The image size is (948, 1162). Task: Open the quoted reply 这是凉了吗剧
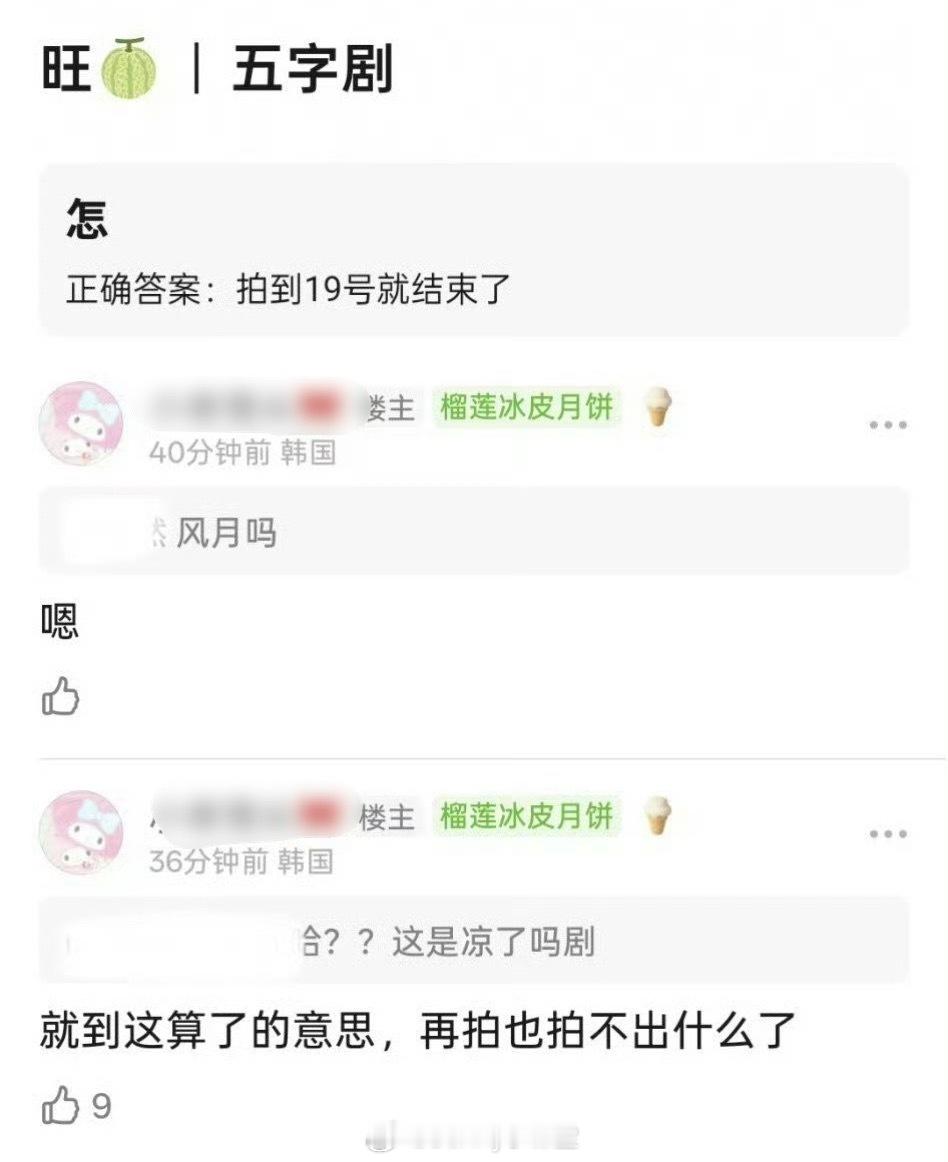coord(474,940)
